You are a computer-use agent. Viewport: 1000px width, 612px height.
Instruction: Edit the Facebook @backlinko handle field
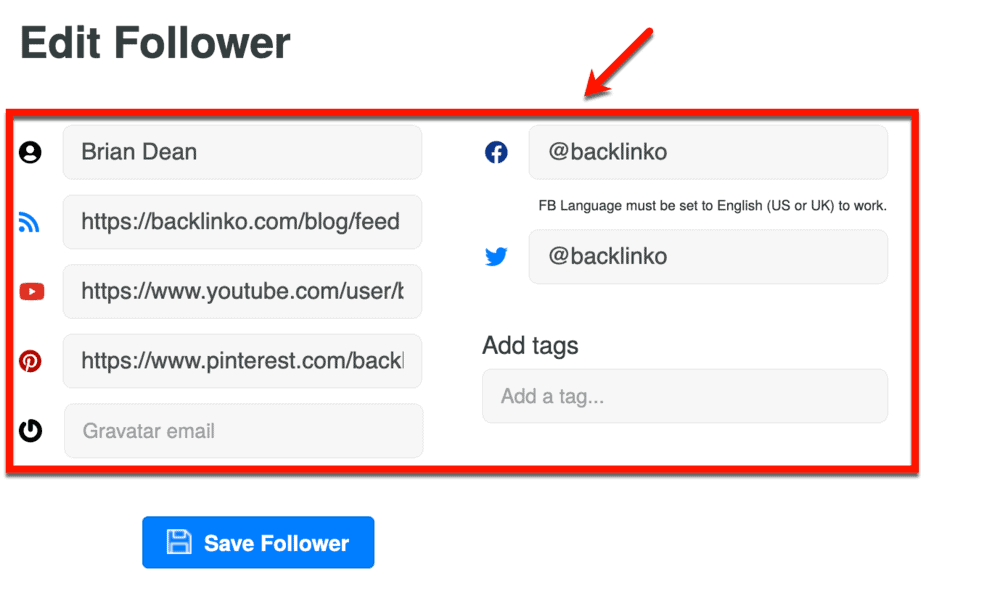[x=708, y=152]
